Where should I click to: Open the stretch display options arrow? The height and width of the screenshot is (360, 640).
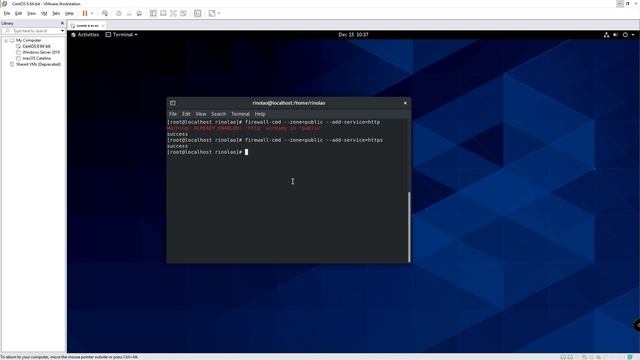coord(219,13)
